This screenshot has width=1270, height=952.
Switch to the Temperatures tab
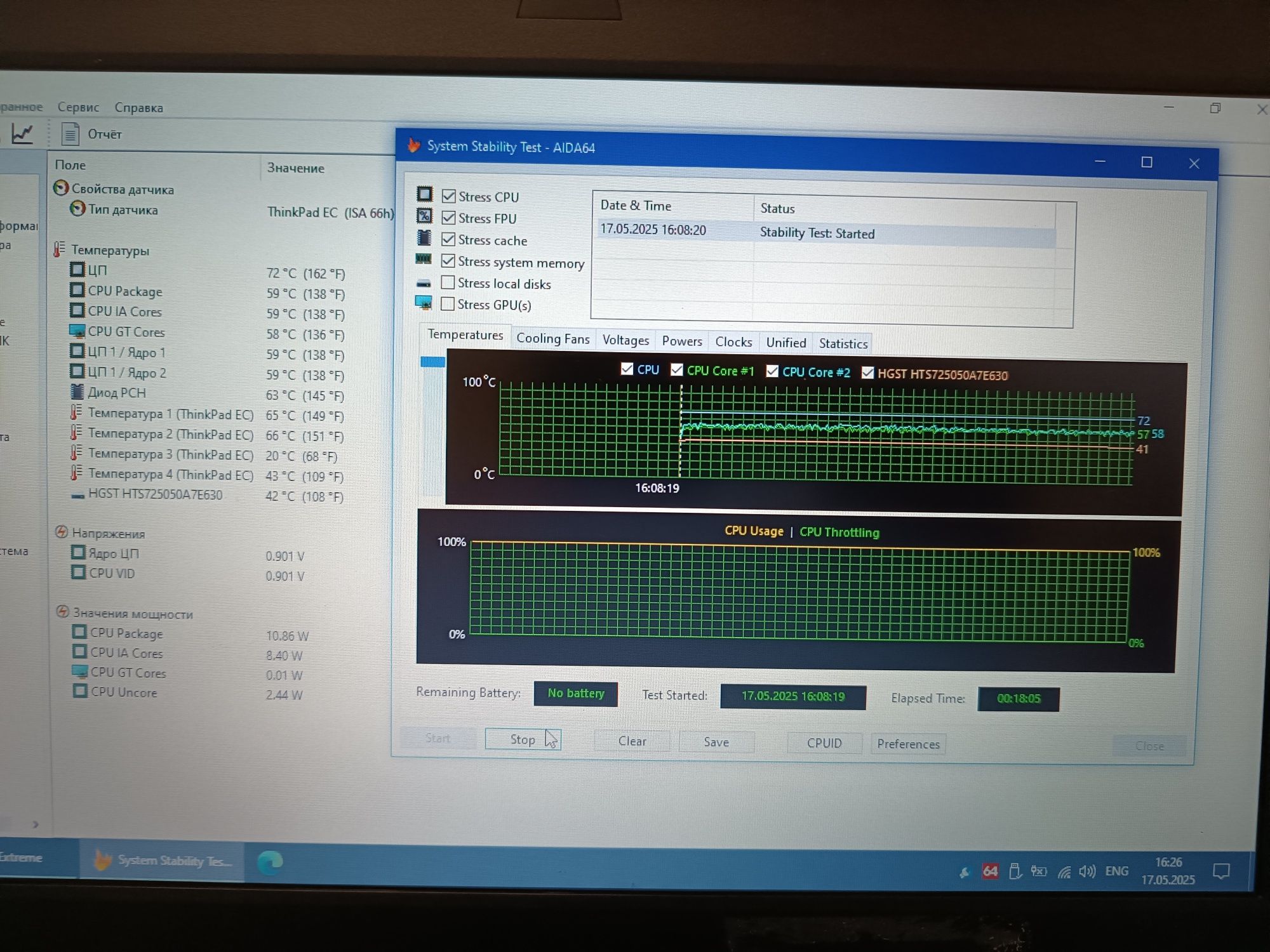click(x=465, y=334)
